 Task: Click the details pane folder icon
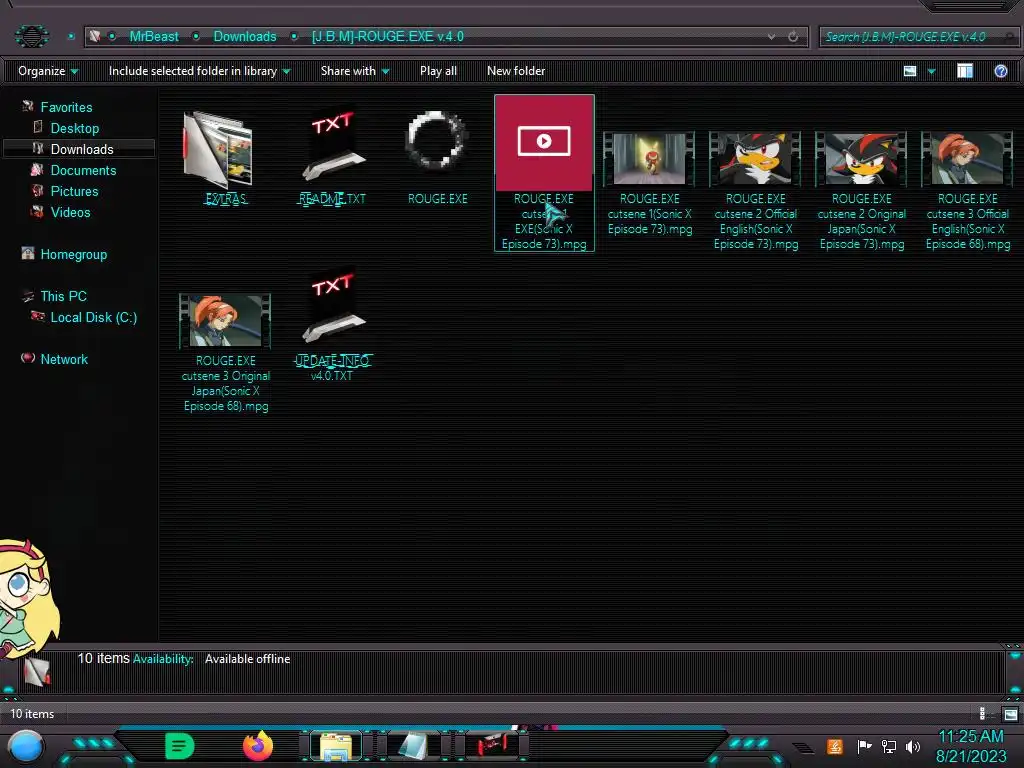pyautogui.click(x=37, y=671)
